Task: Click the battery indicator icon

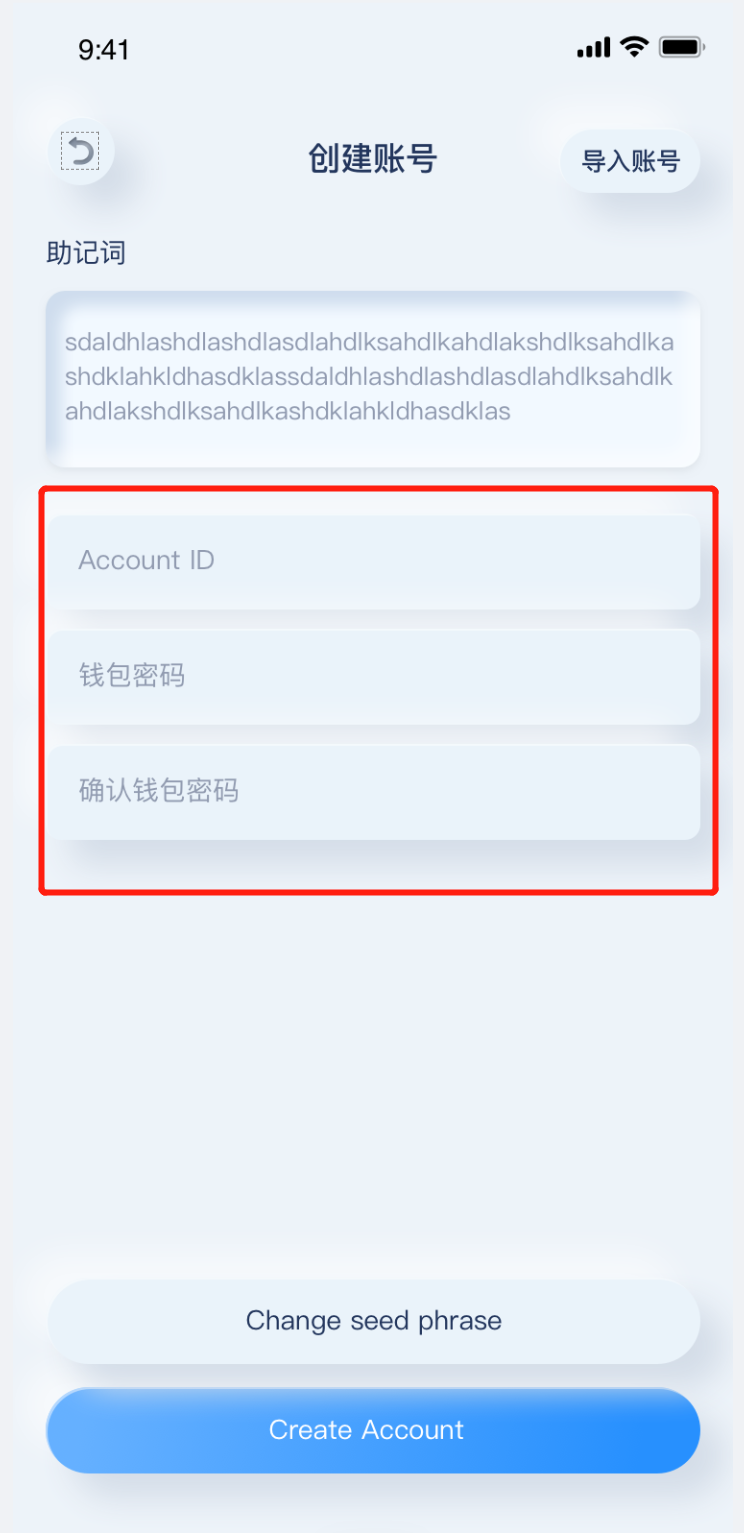Action: coord(683,47)
